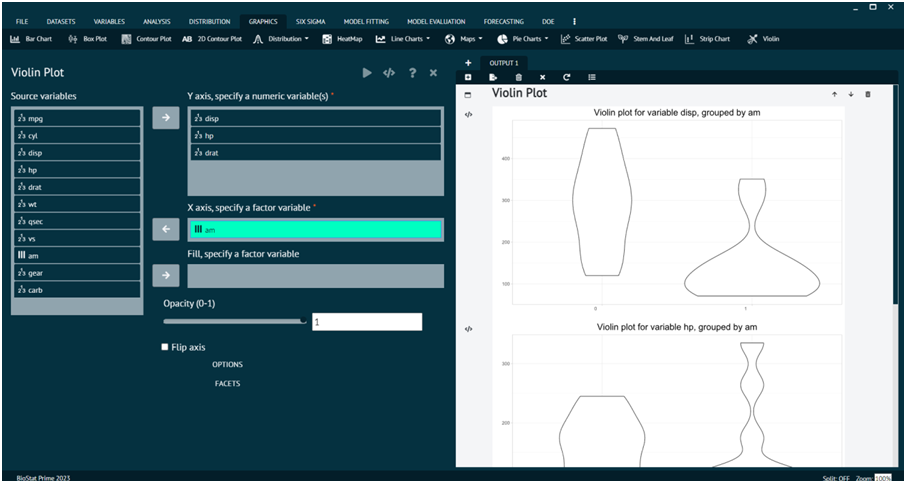
Task: Click the output pane vertical scrollbar
Action: [x=896, y=196]
